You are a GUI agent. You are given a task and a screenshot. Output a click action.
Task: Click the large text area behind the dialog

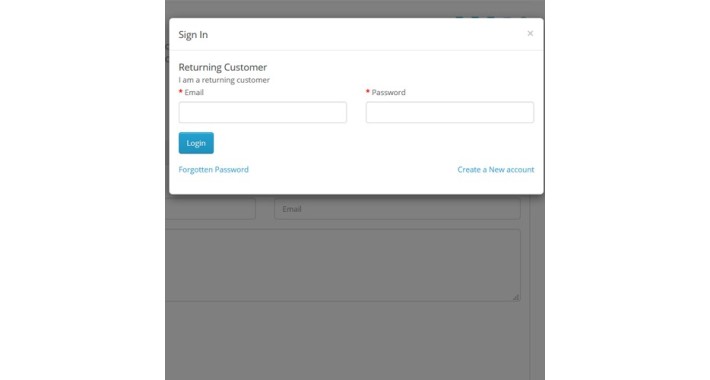(343, 265)
